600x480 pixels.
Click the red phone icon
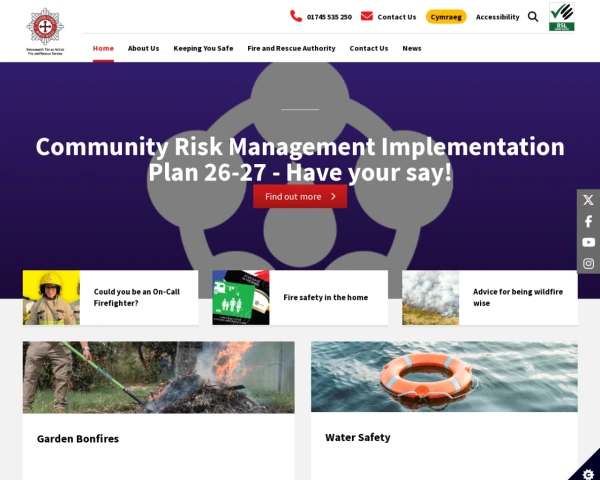tap(296, 16)
